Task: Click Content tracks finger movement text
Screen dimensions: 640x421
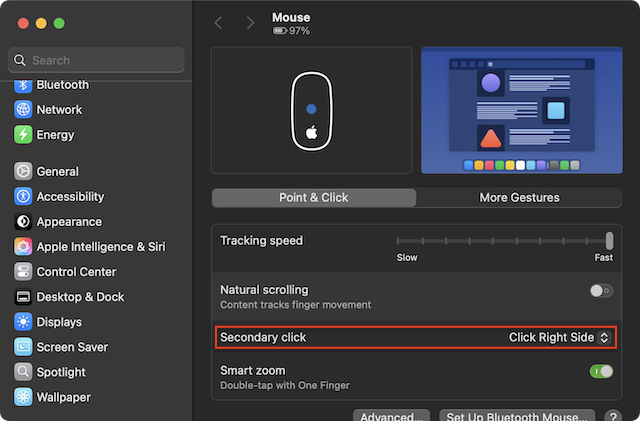Action: click(296, 305)
